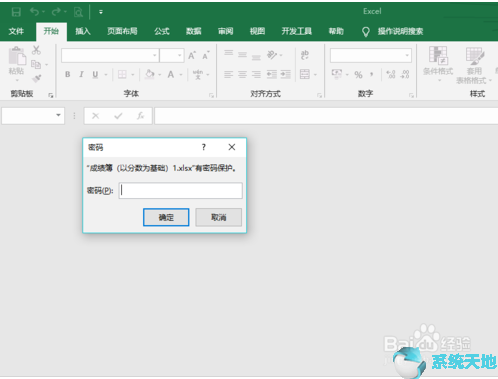Expand the 字体 group dialog launcher
Screen dimensions: 498x379
click(211, 96)
